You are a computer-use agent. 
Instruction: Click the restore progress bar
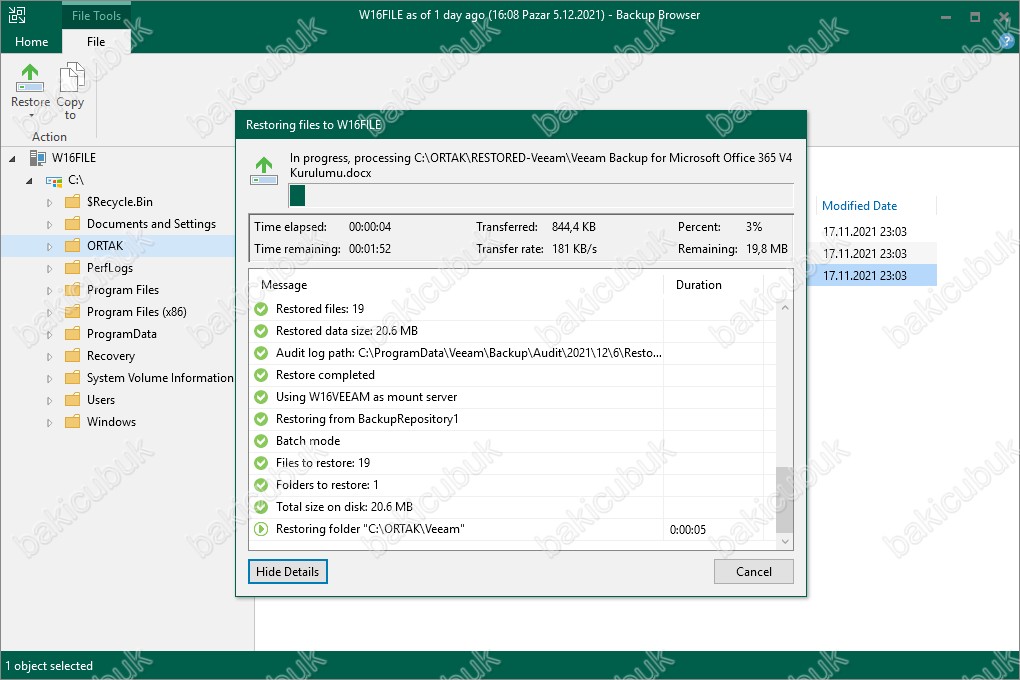[x=541, y=195]
